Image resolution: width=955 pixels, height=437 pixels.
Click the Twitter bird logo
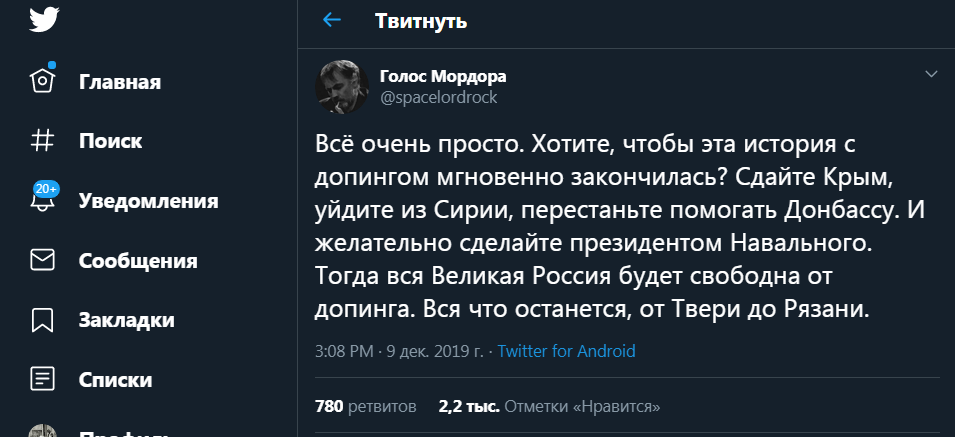43,20
